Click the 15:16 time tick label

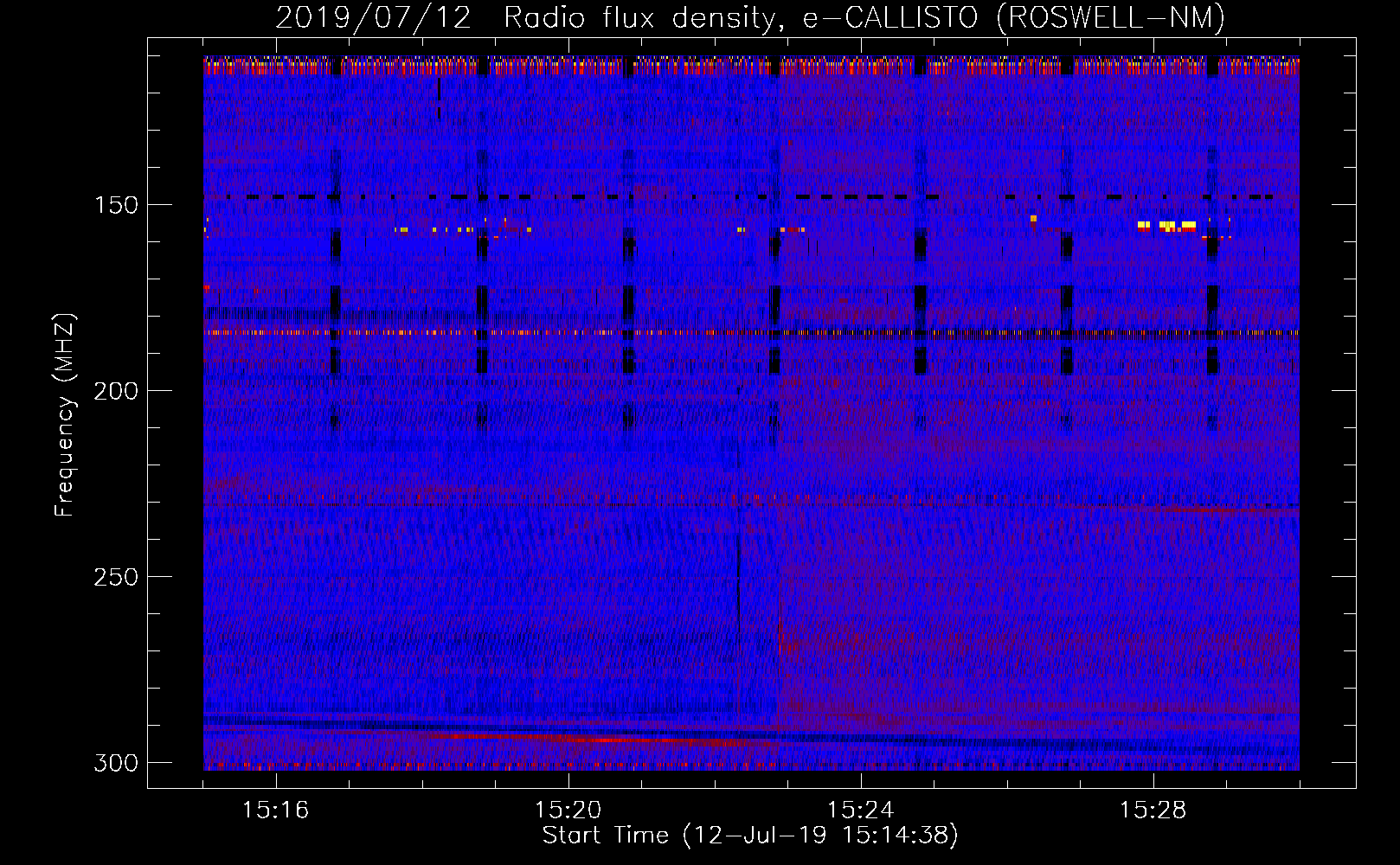(275, 811)
